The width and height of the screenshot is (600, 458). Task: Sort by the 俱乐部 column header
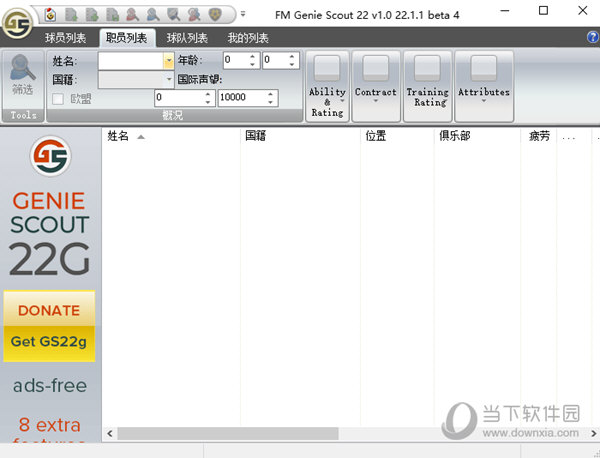click(477, 136)
